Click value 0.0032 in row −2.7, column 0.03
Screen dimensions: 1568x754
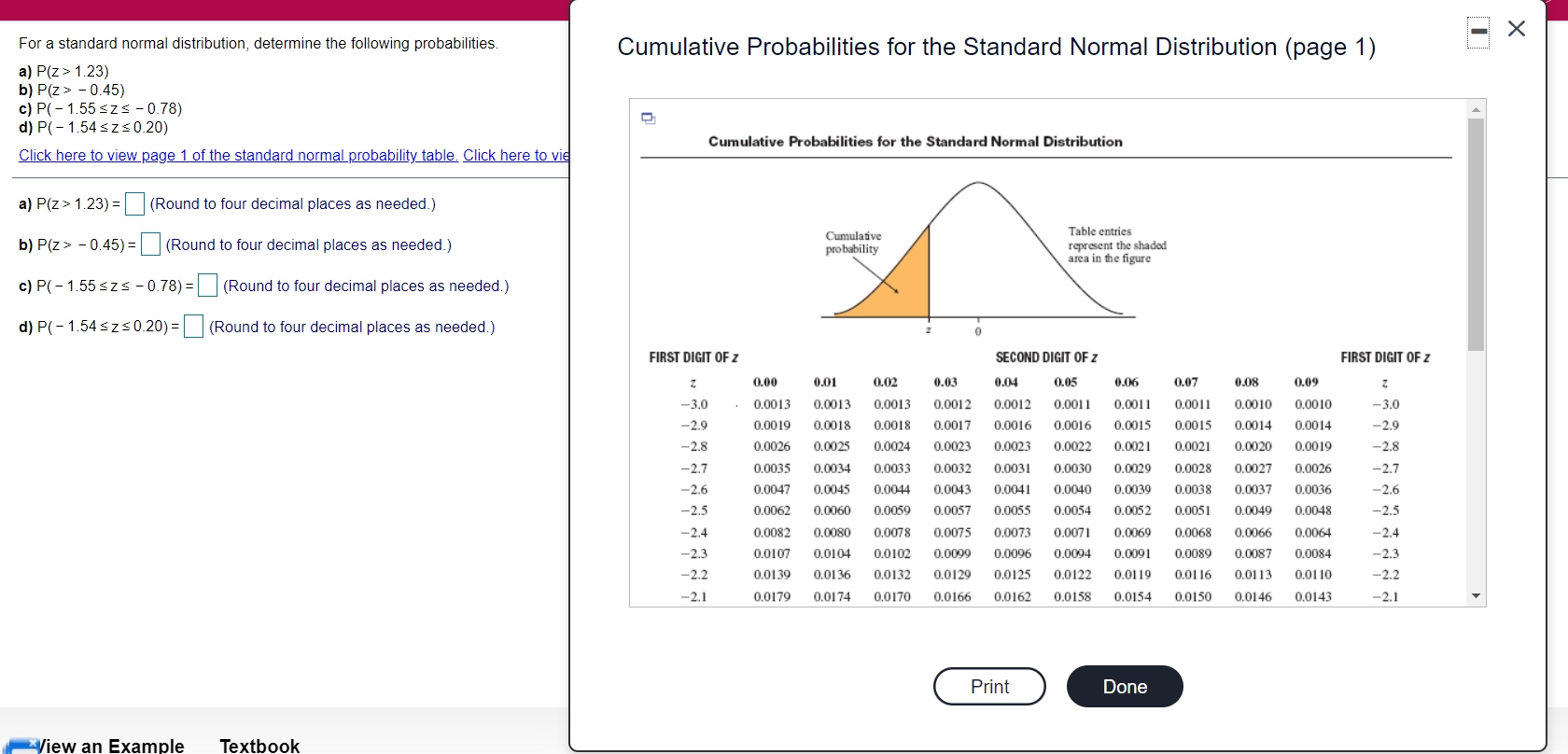(952, 468)
